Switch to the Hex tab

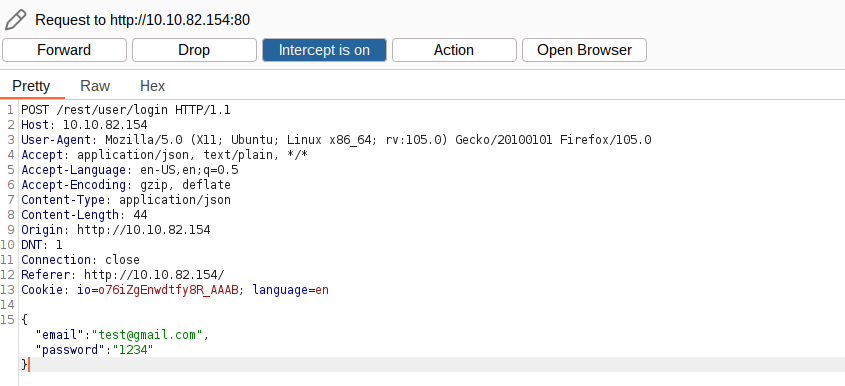click(x=153, y=86)
